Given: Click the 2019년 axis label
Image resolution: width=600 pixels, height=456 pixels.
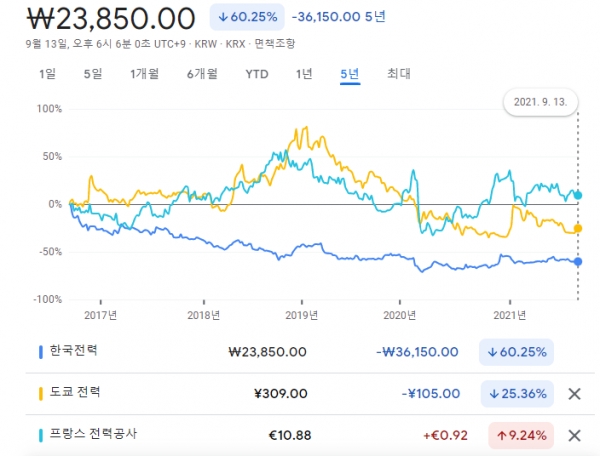Looking at the screenshot, I should click(302, 315).
